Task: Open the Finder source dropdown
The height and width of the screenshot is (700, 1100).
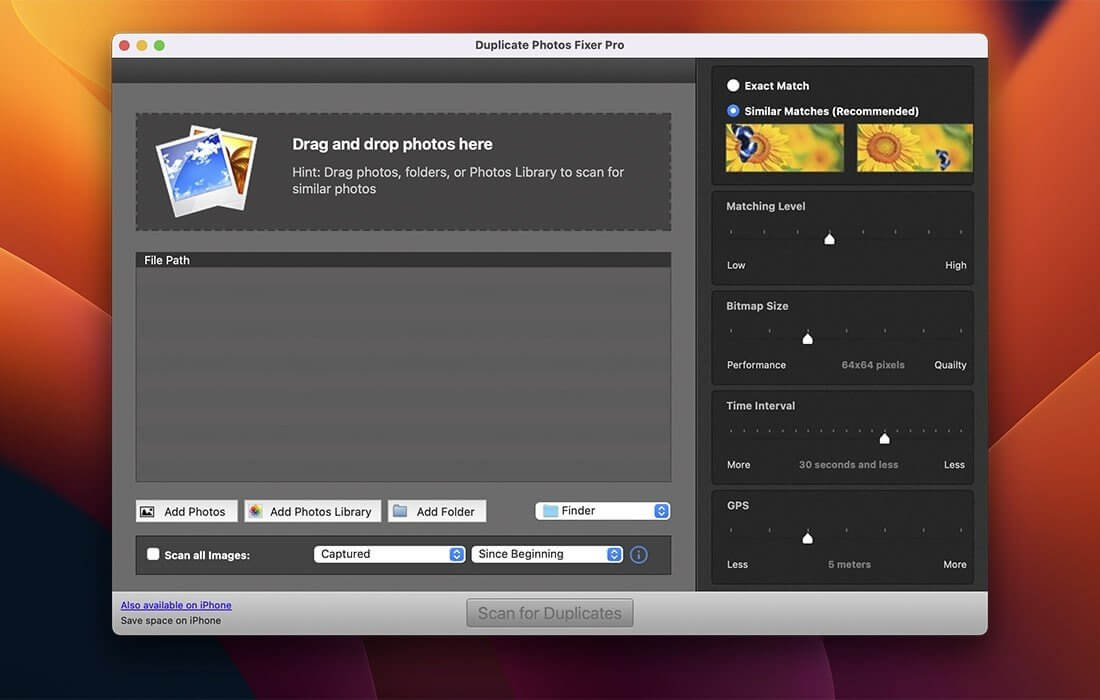Action: [602, 510]
